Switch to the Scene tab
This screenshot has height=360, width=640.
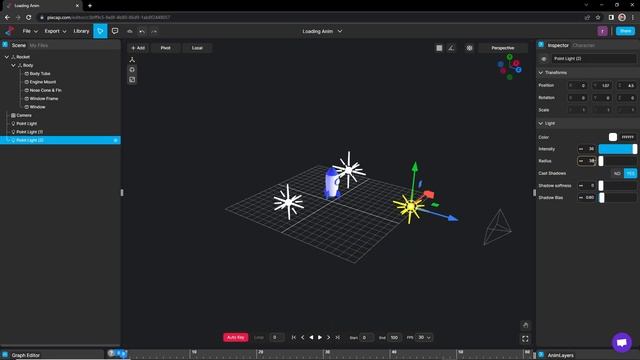coord(19,45)
